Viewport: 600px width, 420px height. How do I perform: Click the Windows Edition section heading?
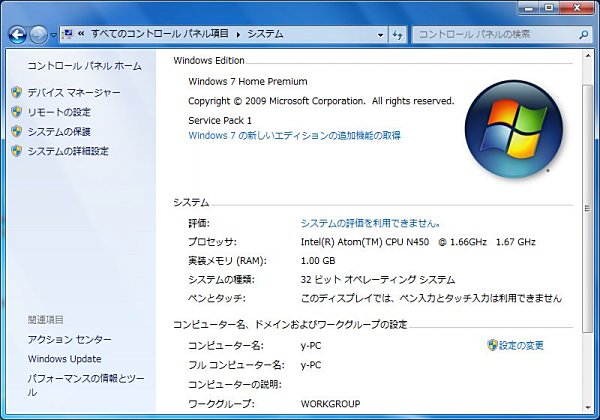(209, 60)
